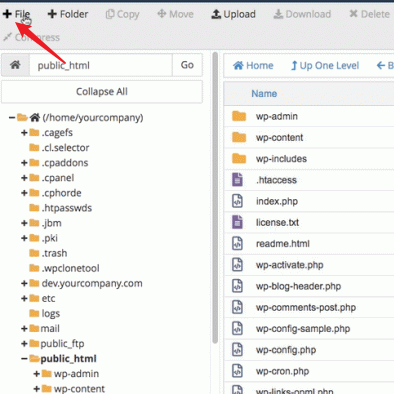Expand the public_ftp folder
Viewport: 394px width, 394px height.
(x=24, y=343)
